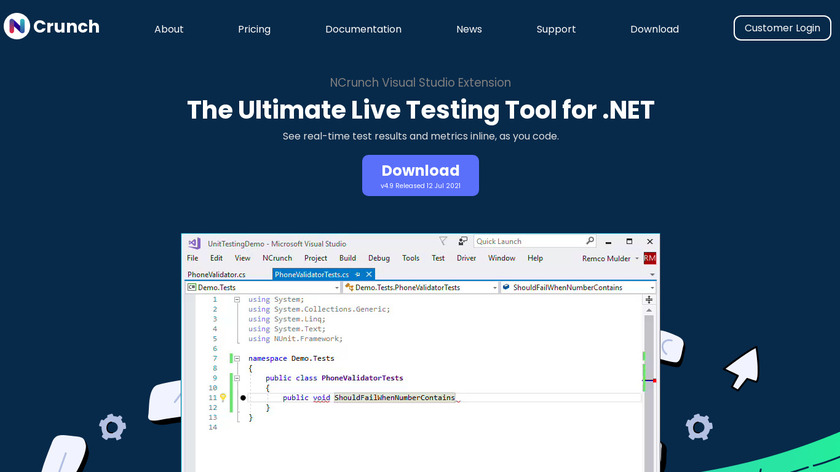The width and height of the screenshot is (840, 472).
Task: Click Download in the navigation bar
Action: click(654, 29)
